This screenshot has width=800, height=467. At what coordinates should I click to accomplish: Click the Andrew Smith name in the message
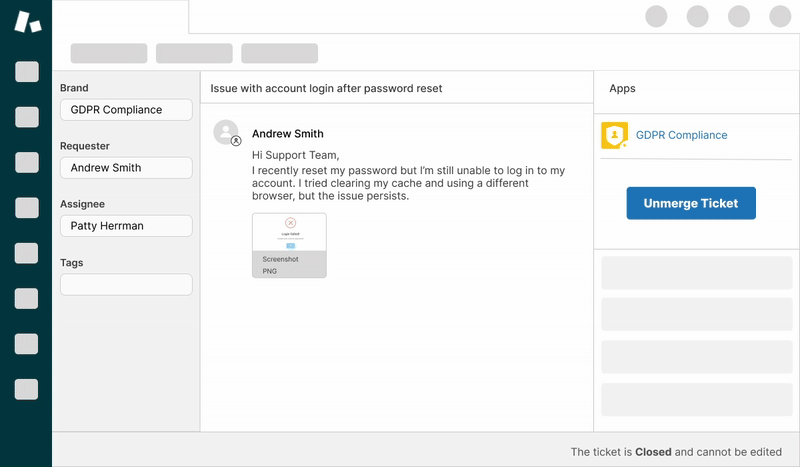(x=288, y=134)
